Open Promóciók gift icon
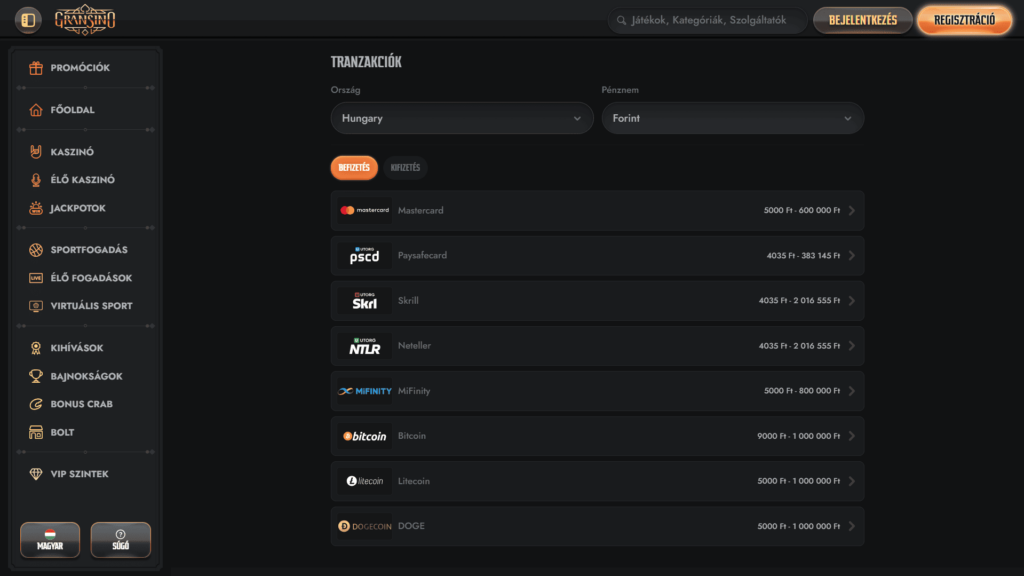 36,68
